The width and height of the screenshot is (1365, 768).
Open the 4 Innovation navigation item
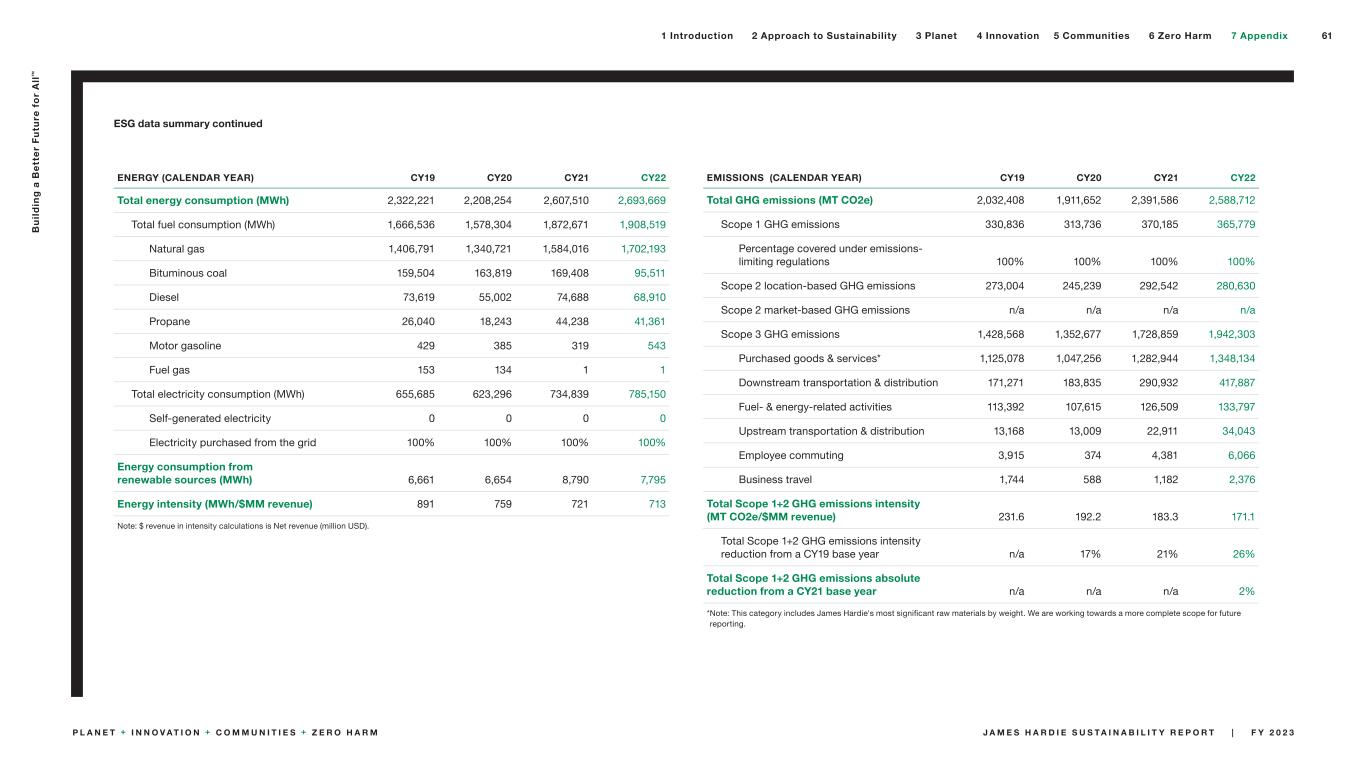[1006, 36]
